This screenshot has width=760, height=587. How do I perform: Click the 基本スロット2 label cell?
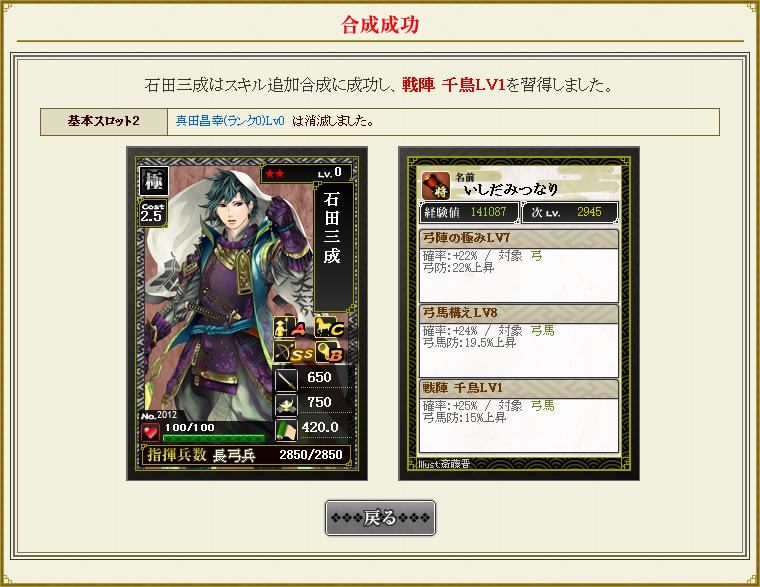(x=104, y=121)
